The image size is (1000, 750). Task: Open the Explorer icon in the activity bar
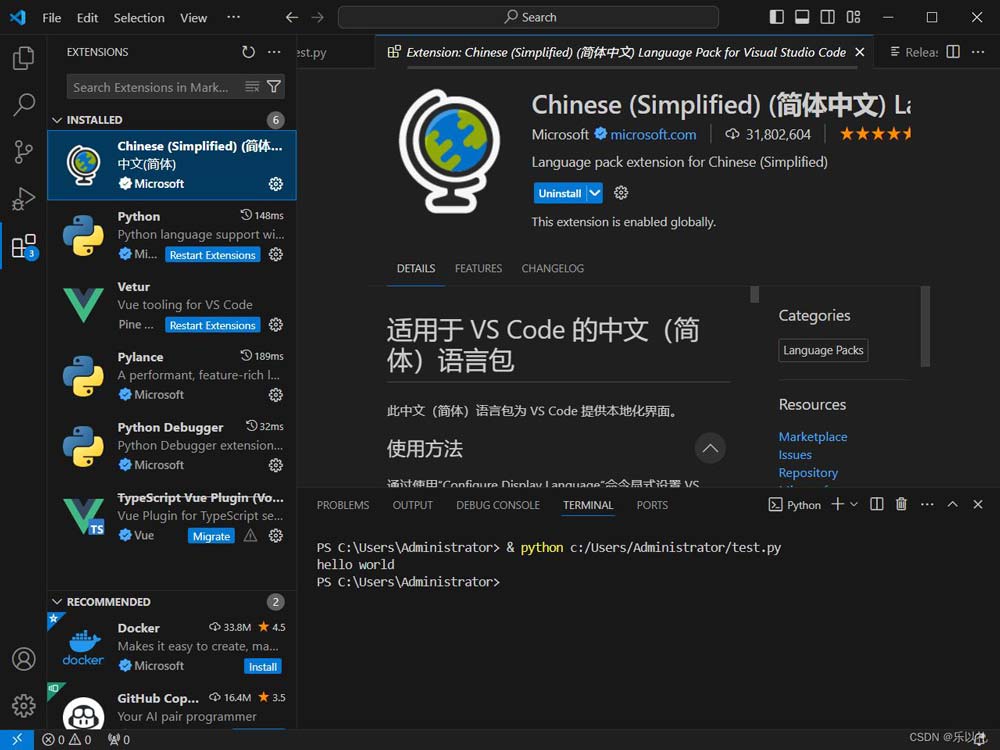(x=22, y=58)
